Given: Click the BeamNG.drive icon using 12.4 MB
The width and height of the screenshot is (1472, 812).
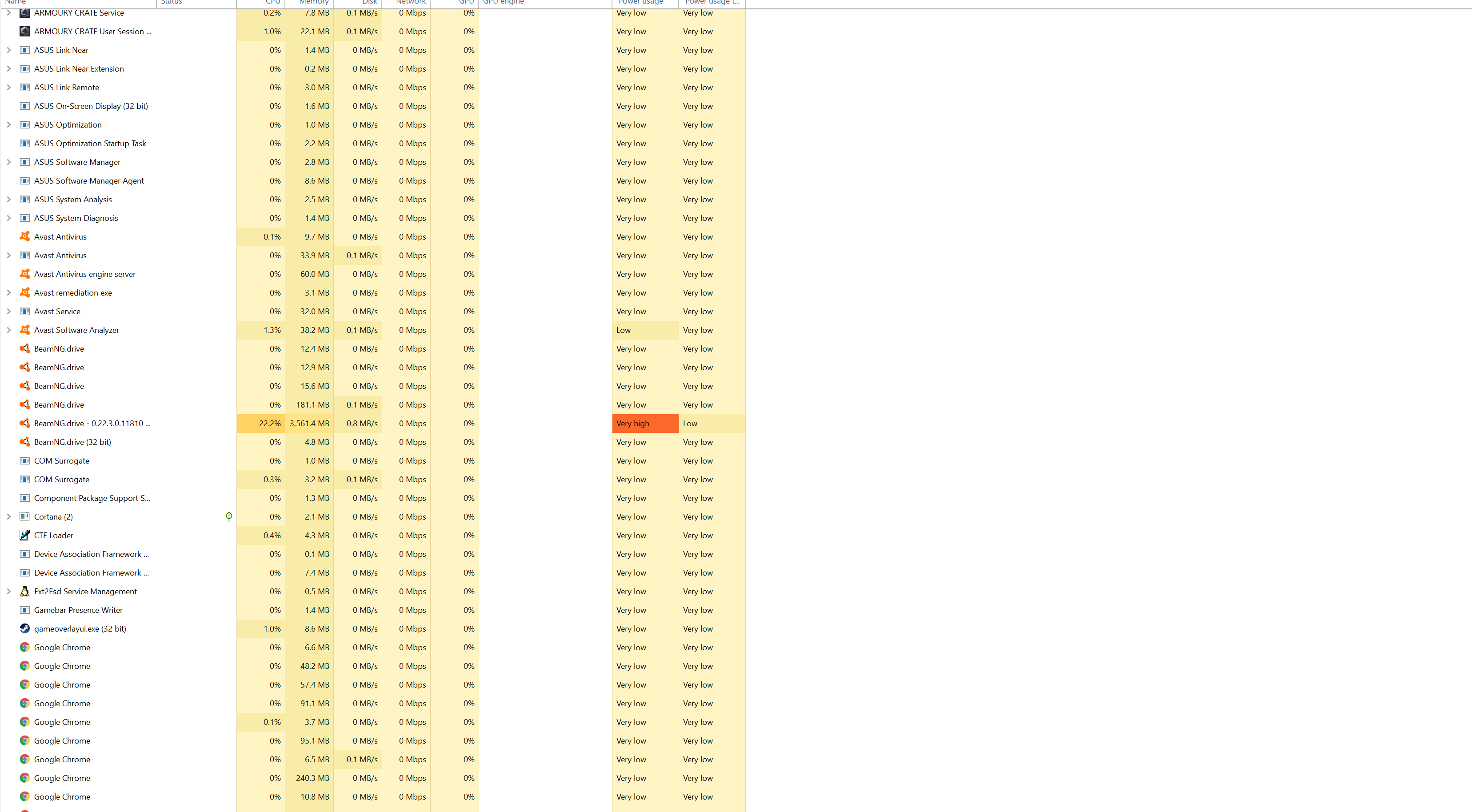Looking at the screenshot, I should tap(24, 348).
